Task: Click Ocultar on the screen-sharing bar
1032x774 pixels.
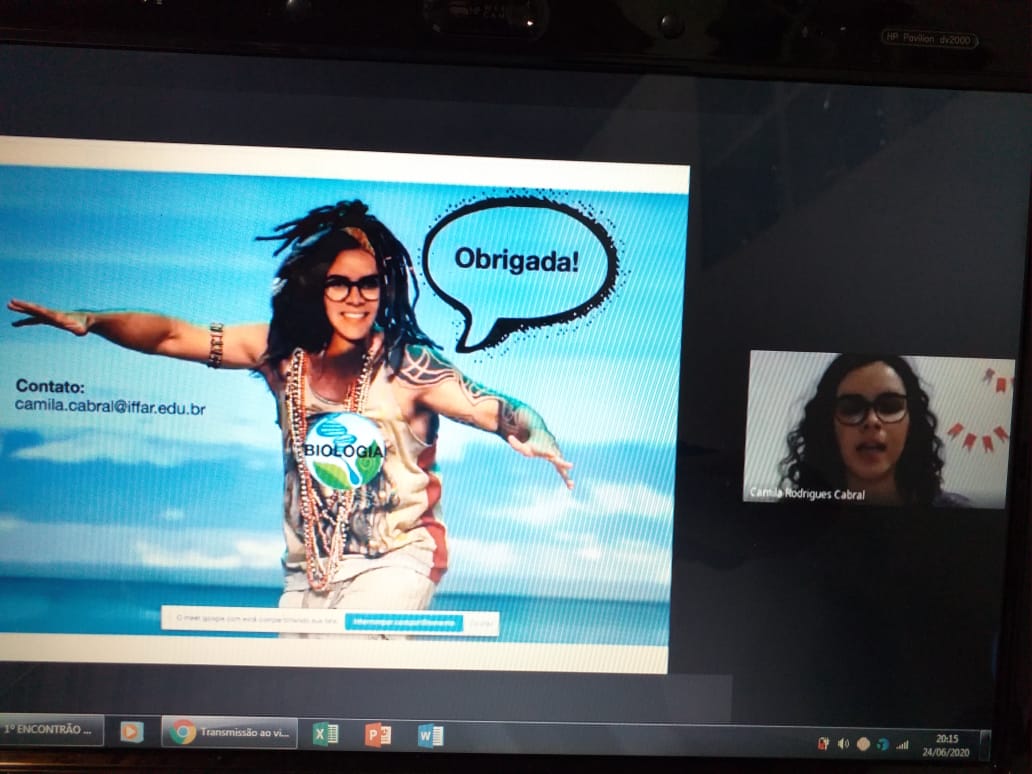Action: coord(482,623)
